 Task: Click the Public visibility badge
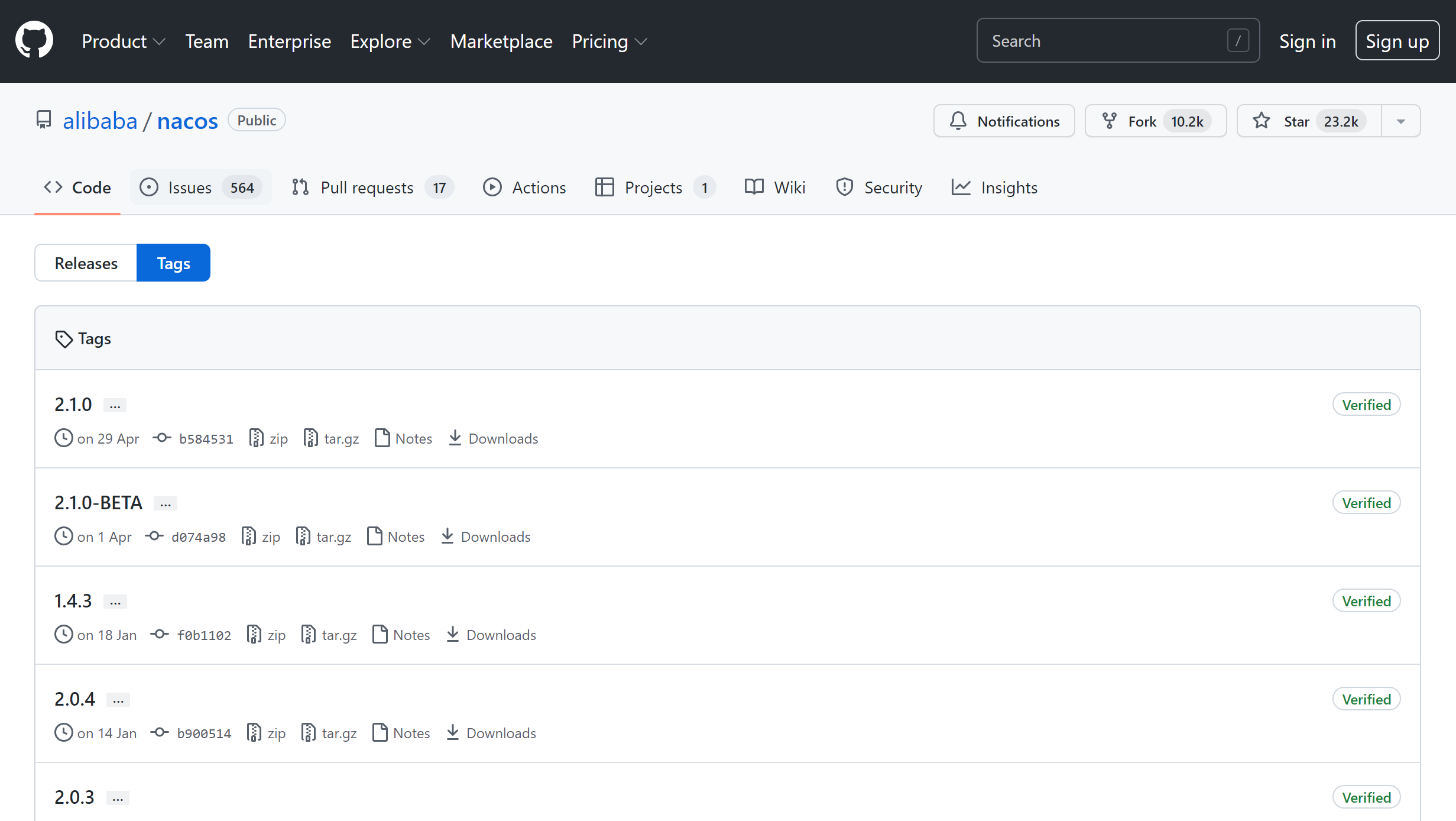(x=257, y=120)
